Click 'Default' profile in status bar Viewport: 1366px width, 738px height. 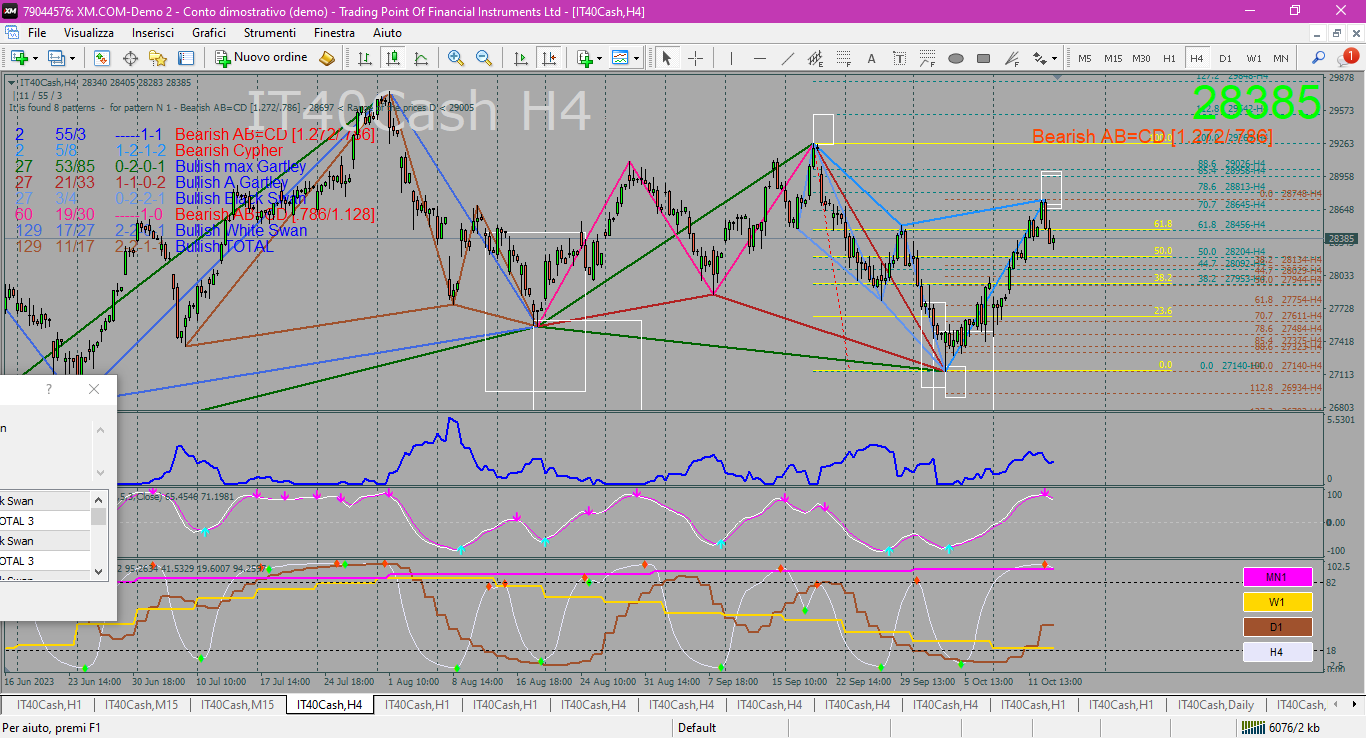click(697, 728)
